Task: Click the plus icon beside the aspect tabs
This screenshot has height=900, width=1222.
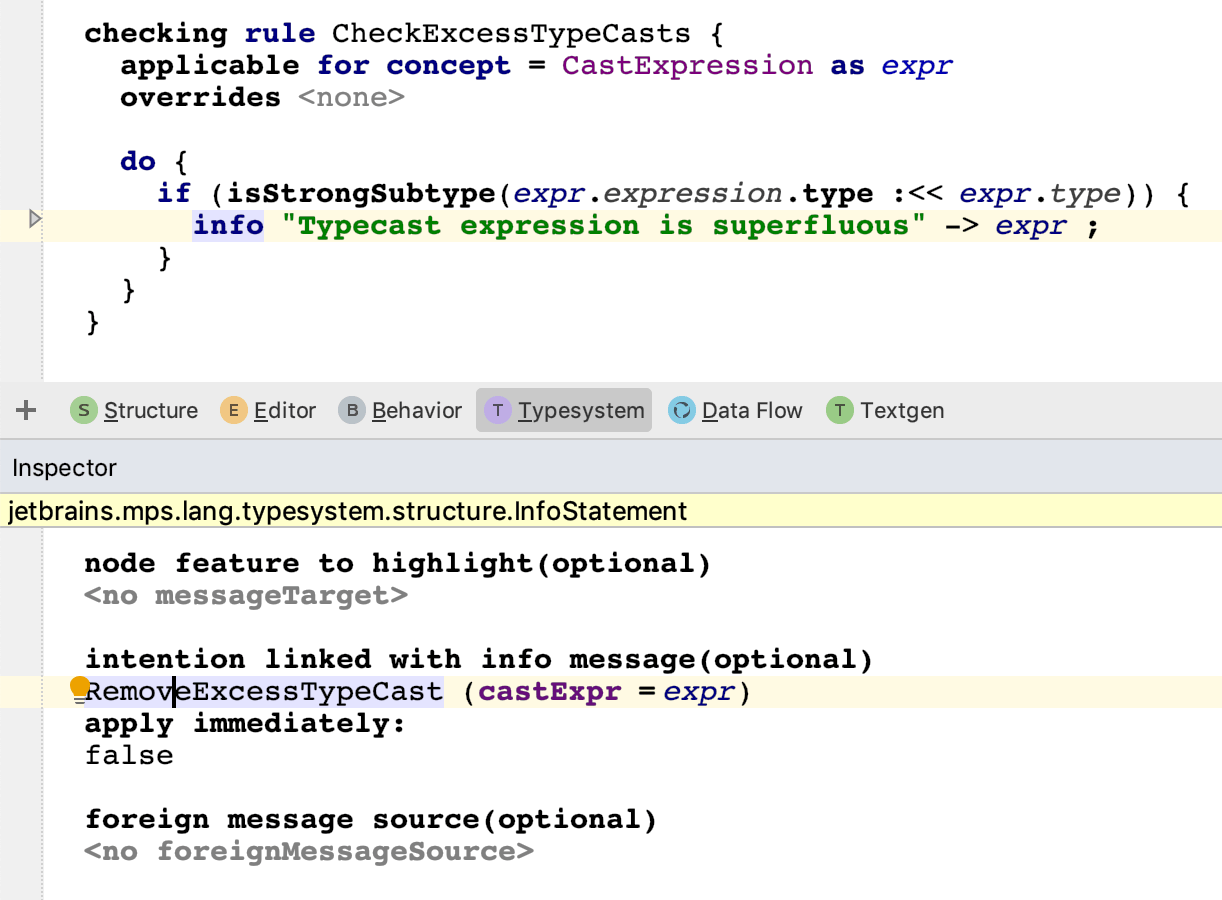Action: (27, 410)
